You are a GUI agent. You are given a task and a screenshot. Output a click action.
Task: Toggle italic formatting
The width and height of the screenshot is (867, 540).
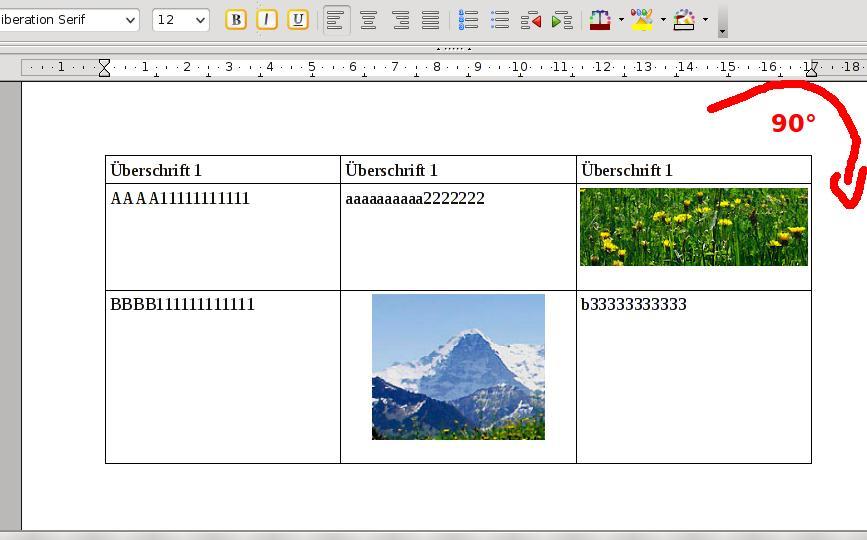(267, 20)
